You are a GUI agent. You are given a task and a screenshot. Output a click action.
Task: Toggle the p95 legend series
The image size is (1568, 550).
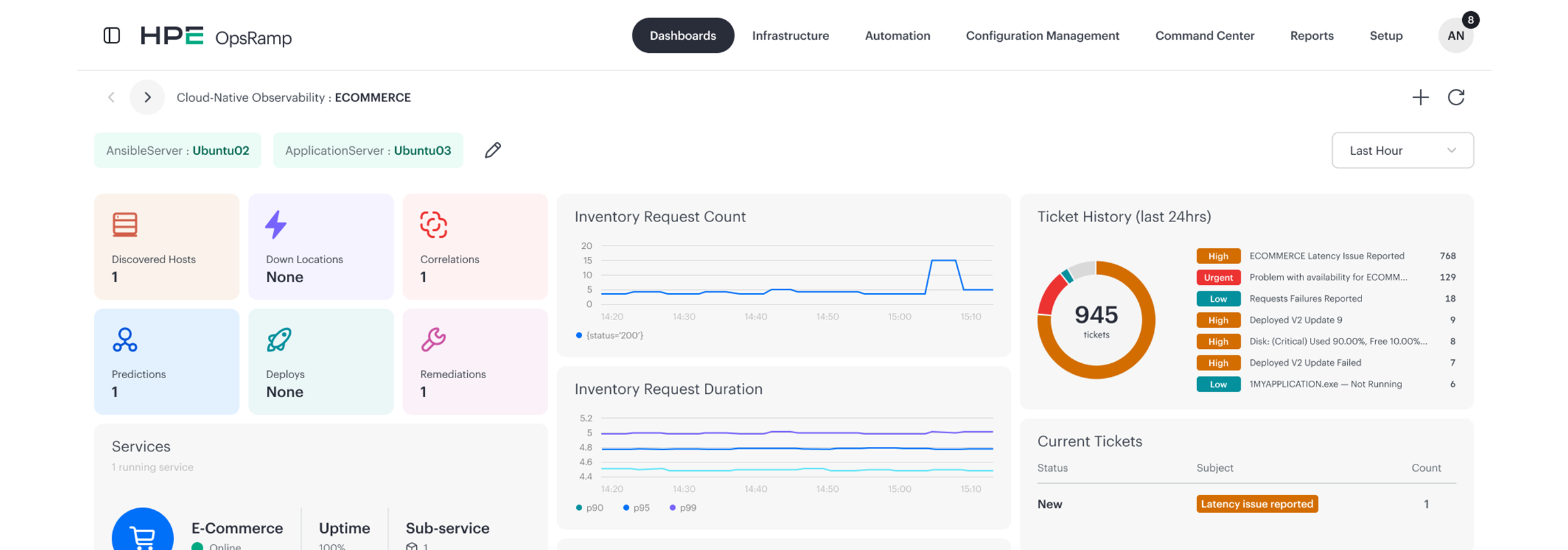636,508
